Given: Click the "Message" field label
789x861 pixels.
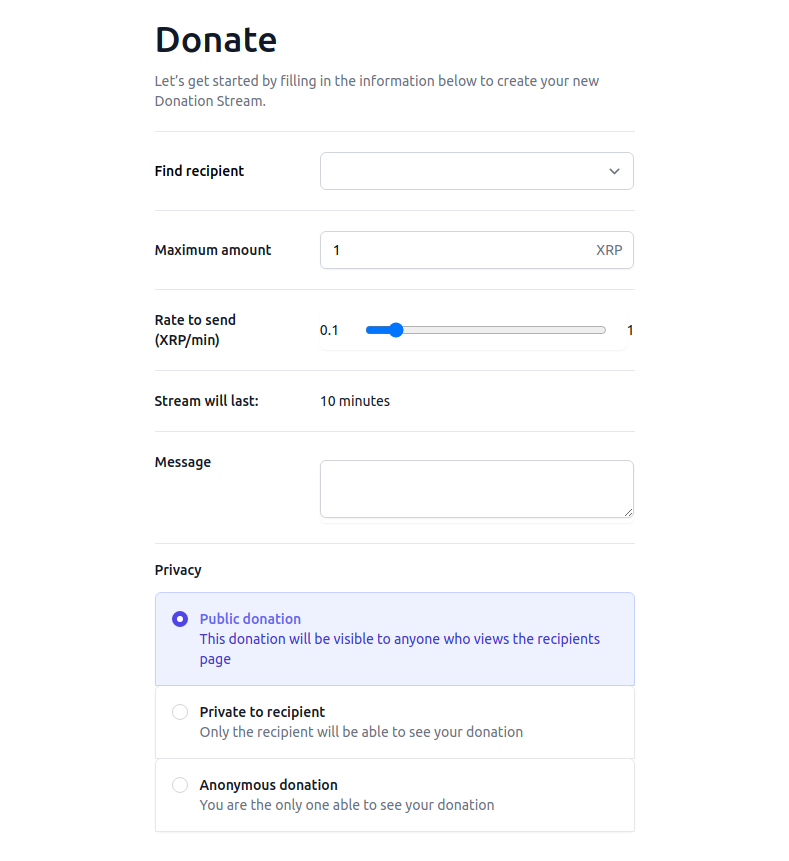Looking at the screenshot, I should pyautogui.click(x=183, y=462).
